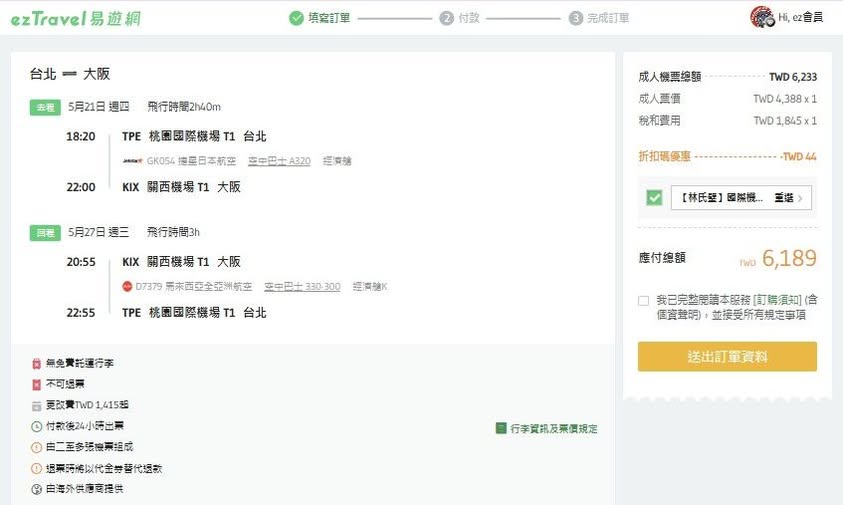Click the step 3 完成訂單 circle icon

click(576, 18)
